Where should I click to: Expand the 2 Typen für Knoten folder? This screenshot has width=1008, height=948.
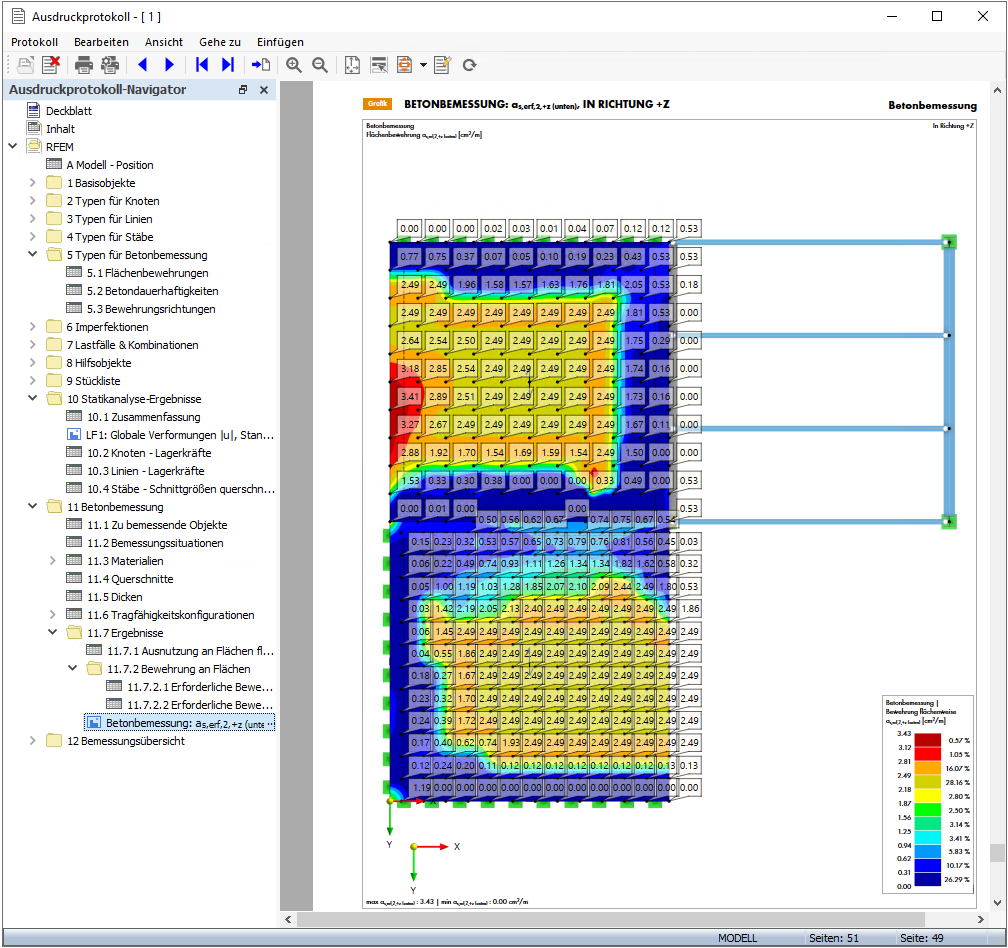point(33,201)
